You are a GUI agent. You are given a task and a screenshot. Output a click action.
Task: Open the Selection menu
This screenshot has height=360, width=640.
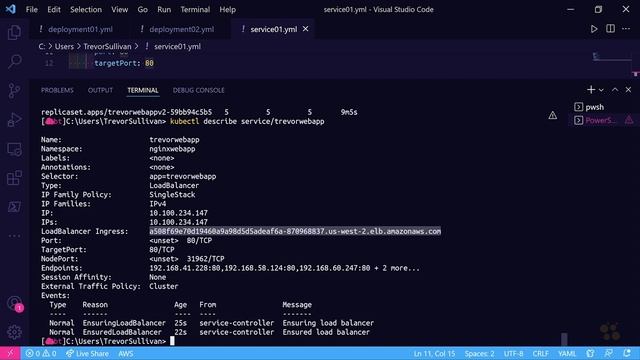tap(86, 9)
